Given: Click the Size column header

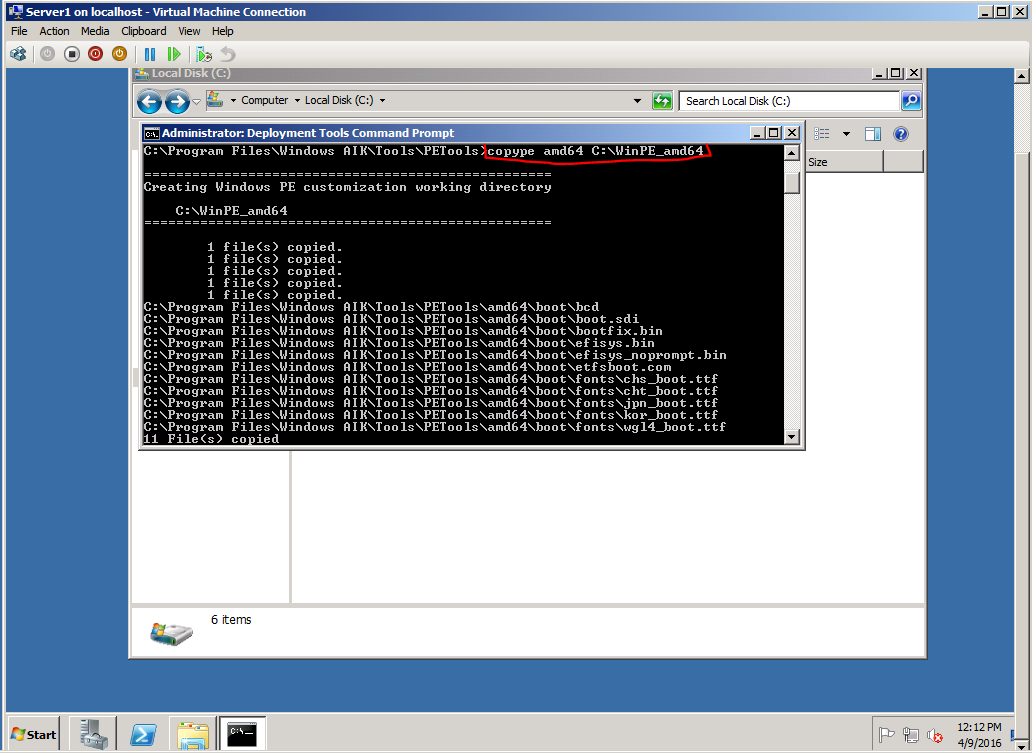Looking at the screenshot, I should pos(844,162).
